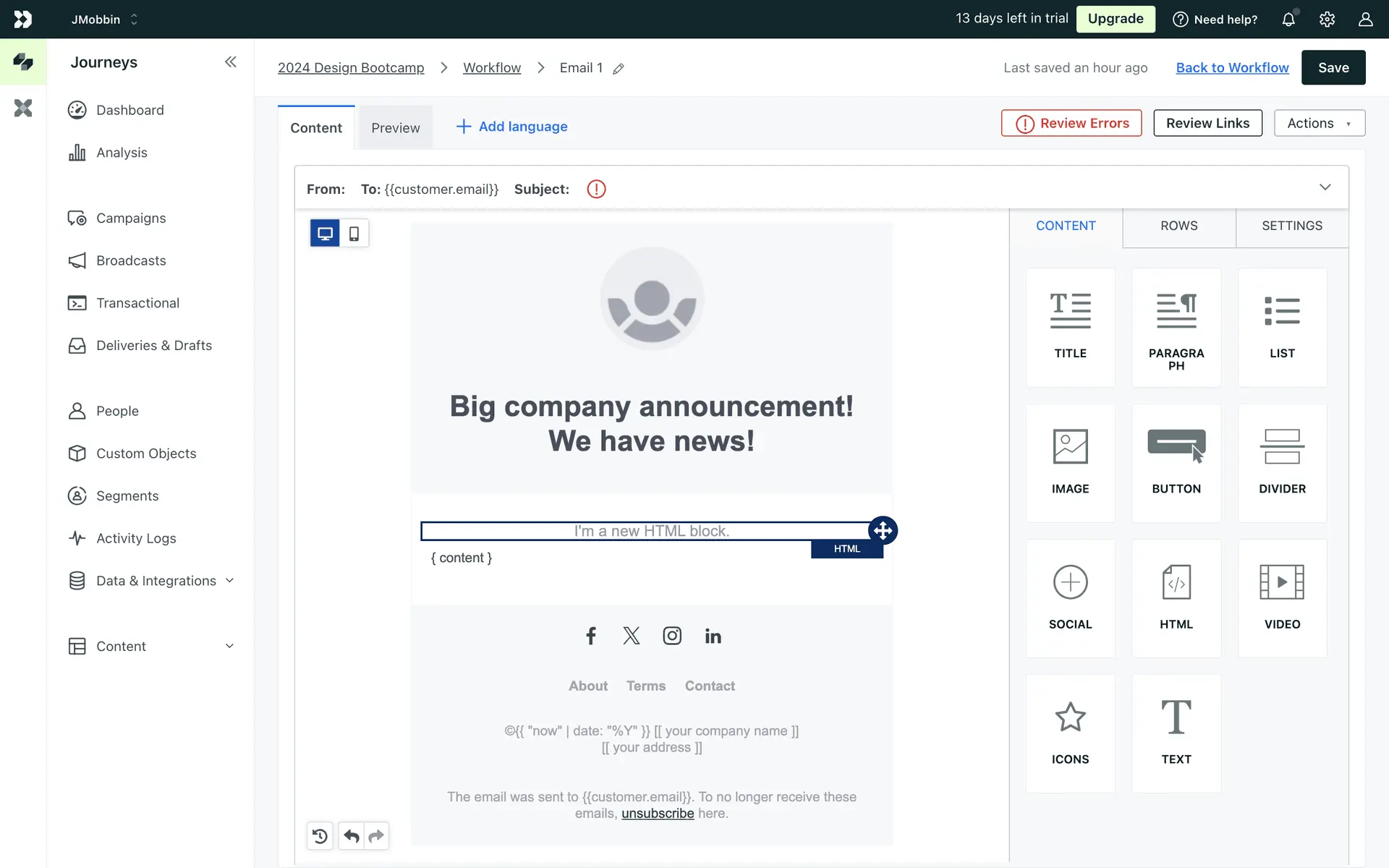Collapse the Journeys sidebar

230,62
